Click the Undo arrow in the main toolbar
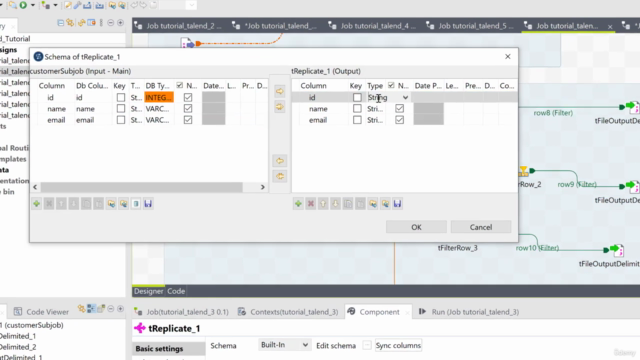Screen dimensions: 640x360 click(134, 5)
